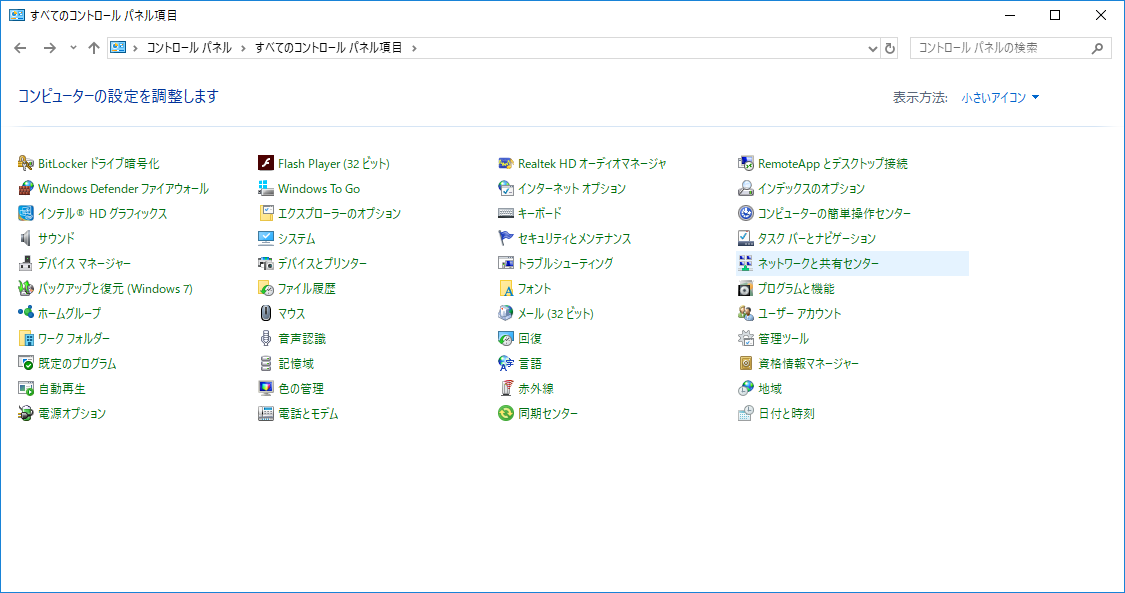Click the Flash Player (32 ビット) icon

tap(266, 163)
